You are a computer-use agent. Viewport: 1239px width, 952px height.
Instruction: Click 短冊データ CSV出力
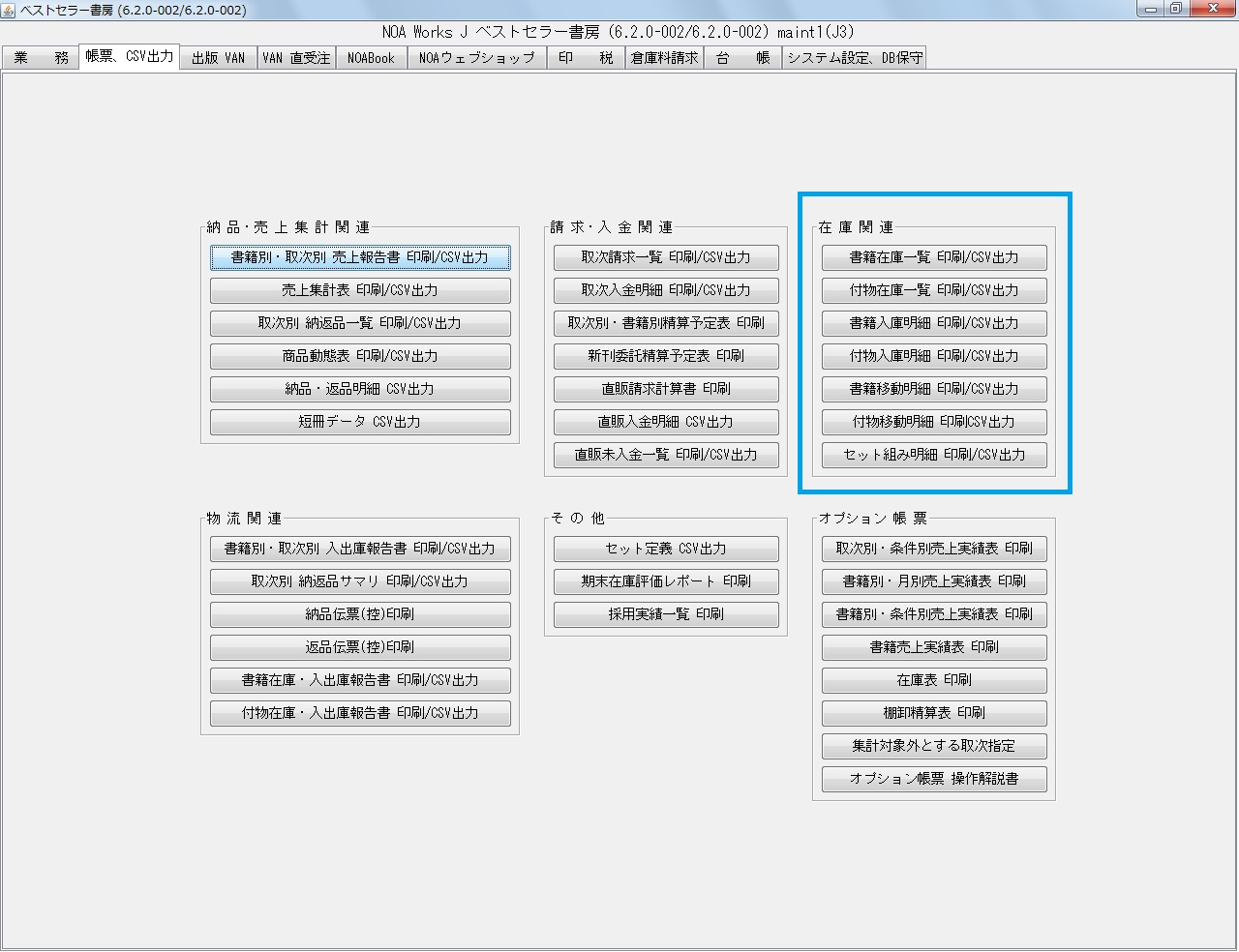pyautogui.click(x=360, y=422)
